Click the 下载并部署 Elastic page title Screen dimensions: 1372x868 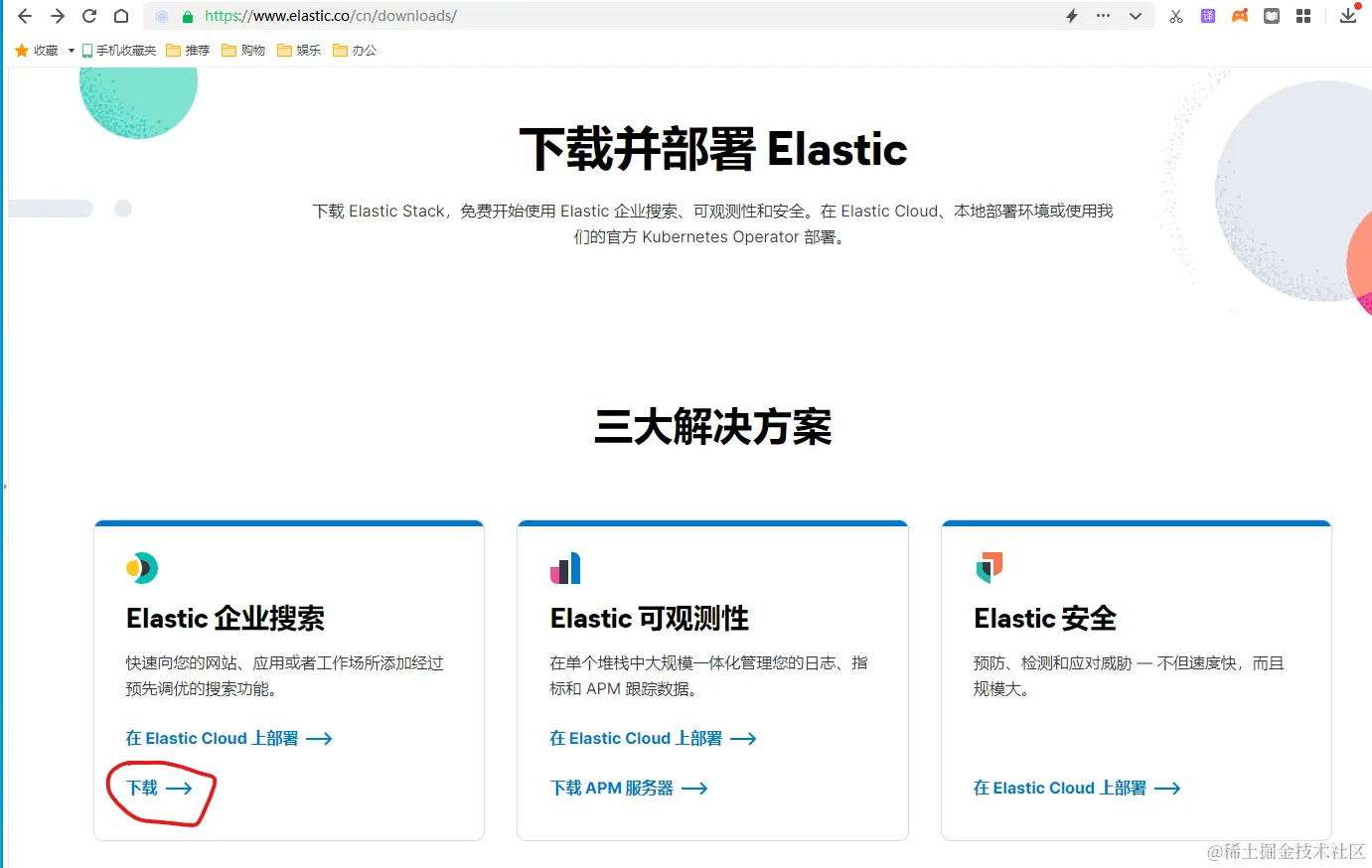tap(713, 150)
